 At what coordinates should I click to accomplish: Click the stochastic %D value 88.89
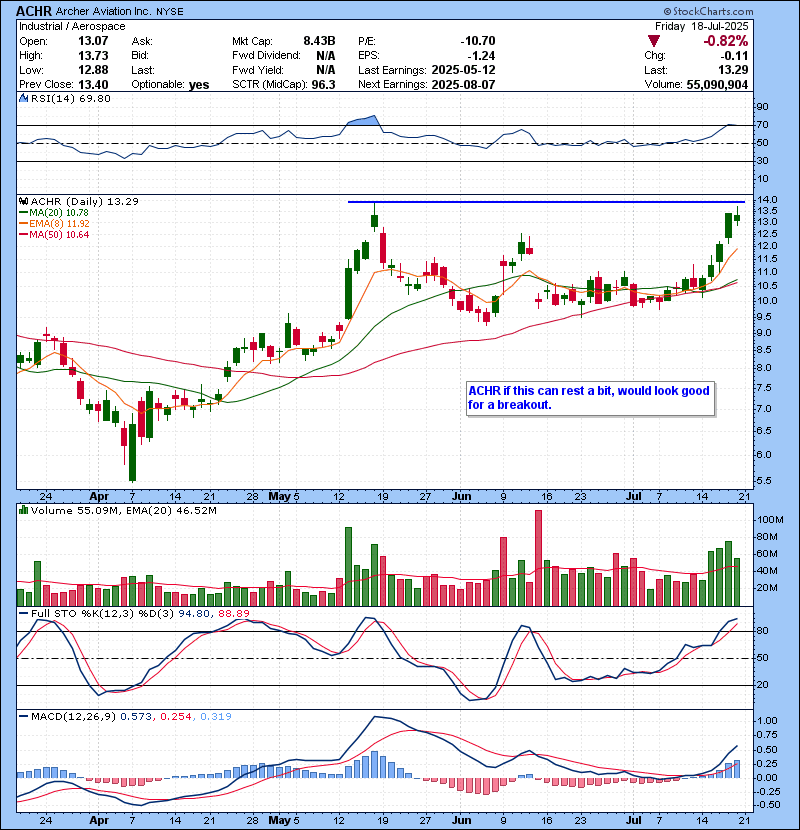click(x=233, y=614)
